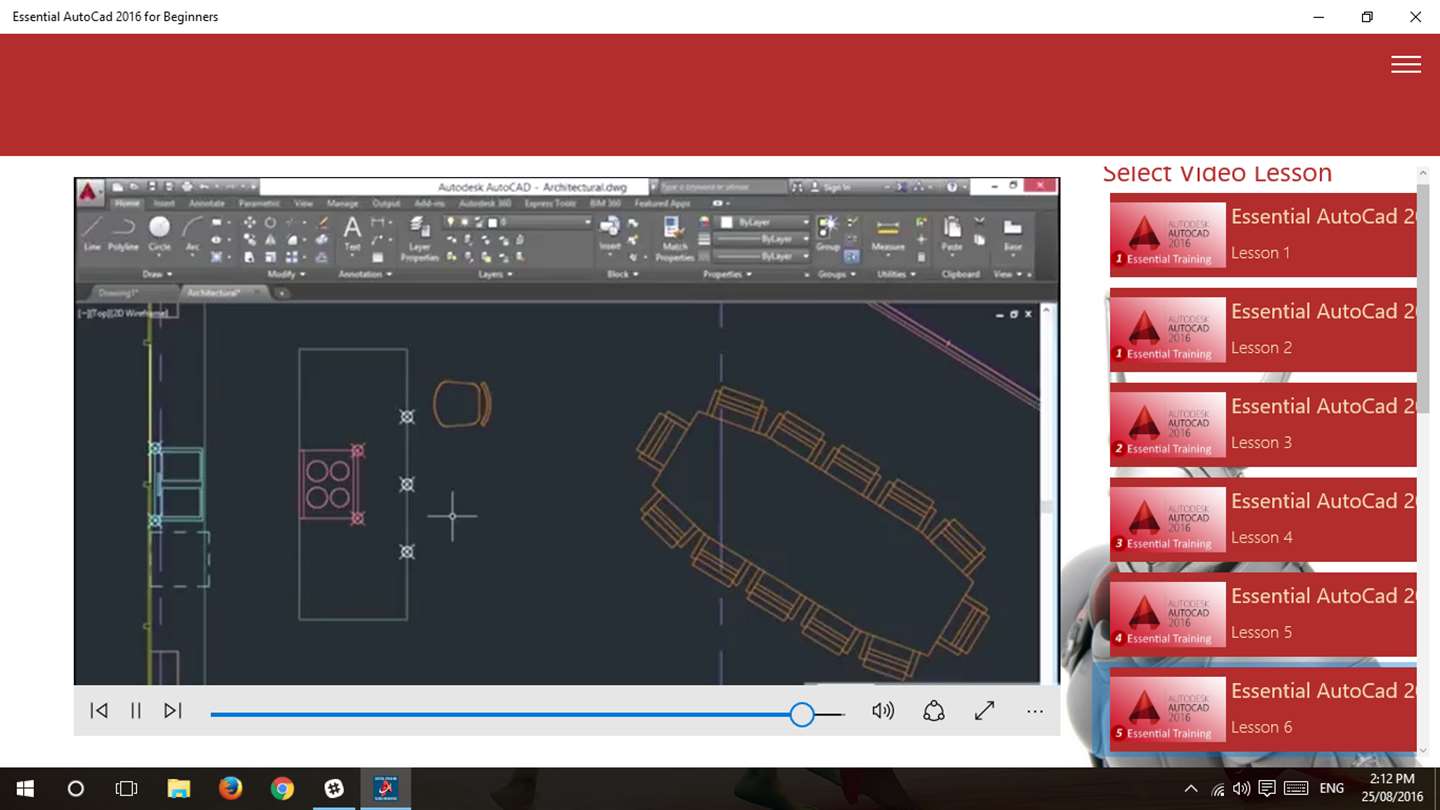Toggle fullscreen on the video player
The height and width of the screenshot is (810, 1440).
click(985, 711)
